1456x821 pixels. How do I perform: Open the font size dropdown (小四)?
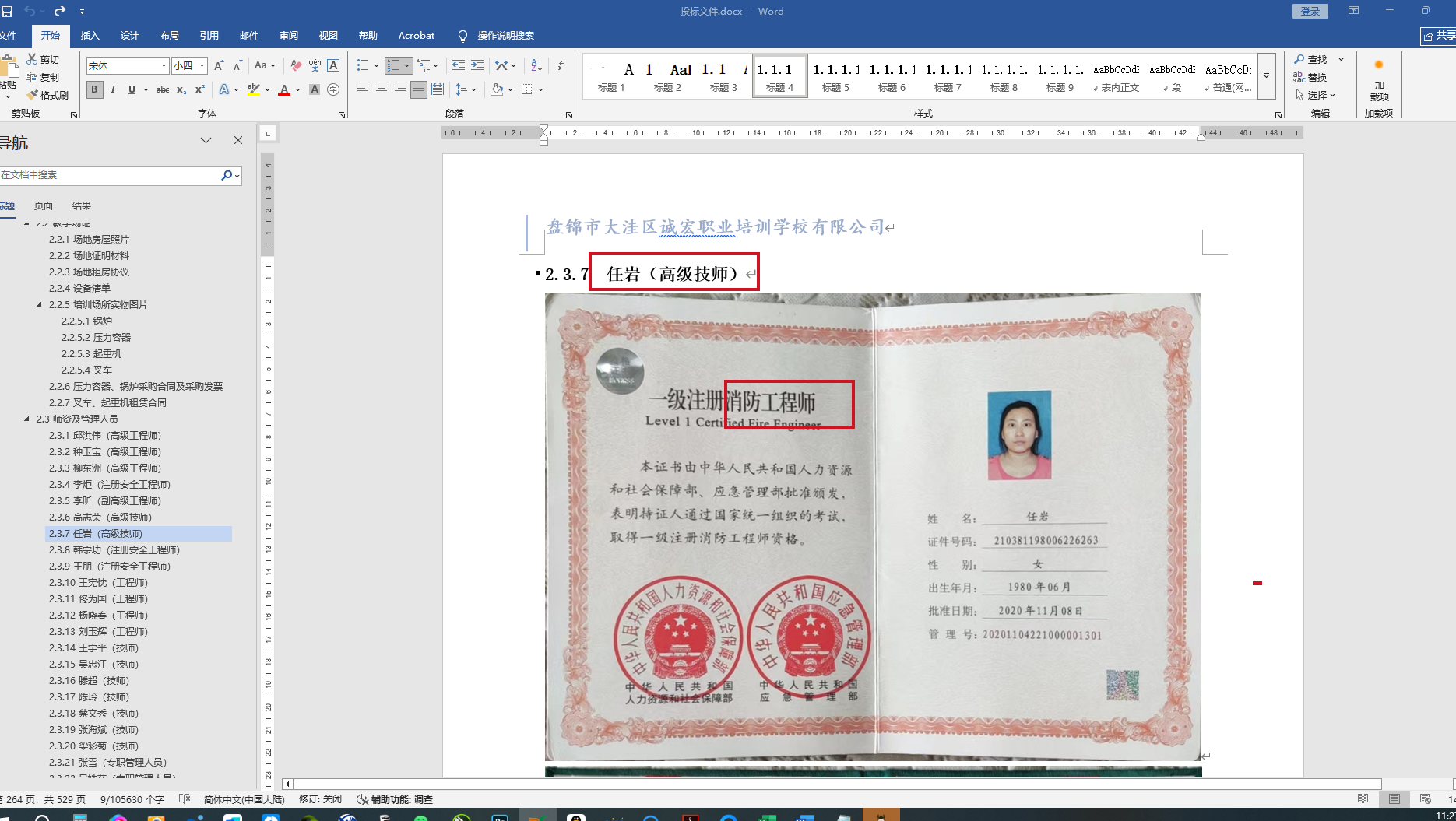(202, 66)
